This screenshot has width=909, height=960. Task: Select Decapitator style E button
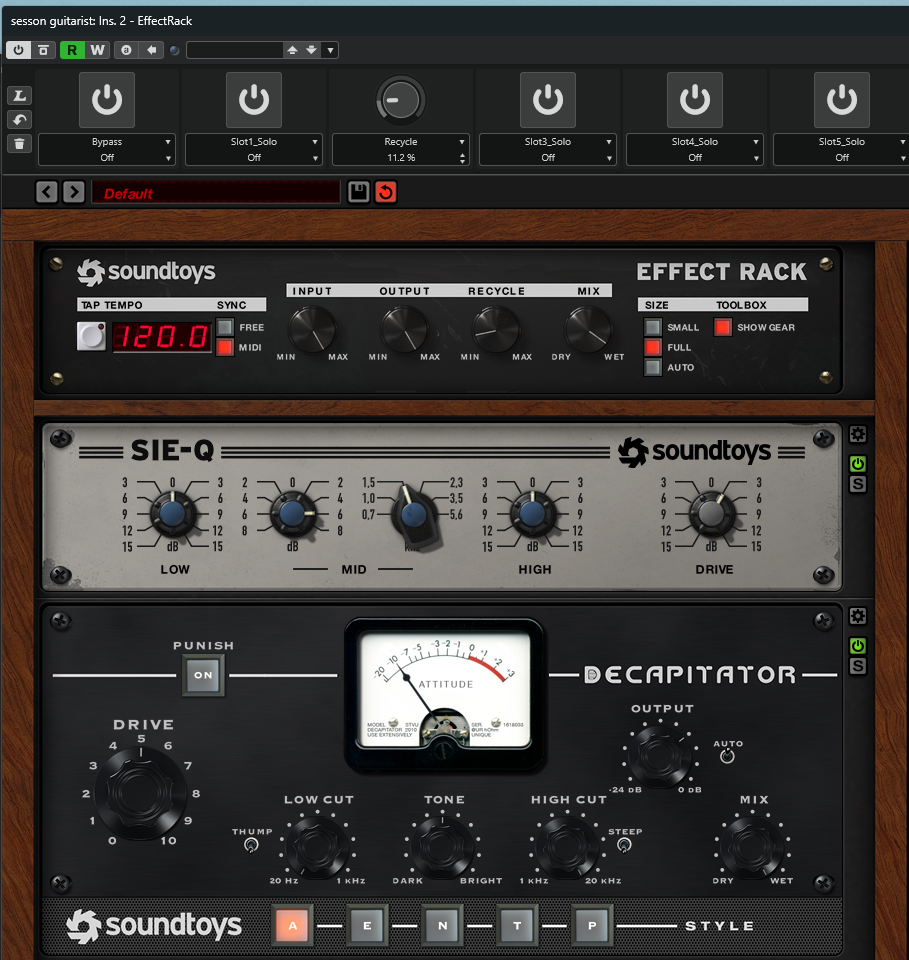[367, 926]
